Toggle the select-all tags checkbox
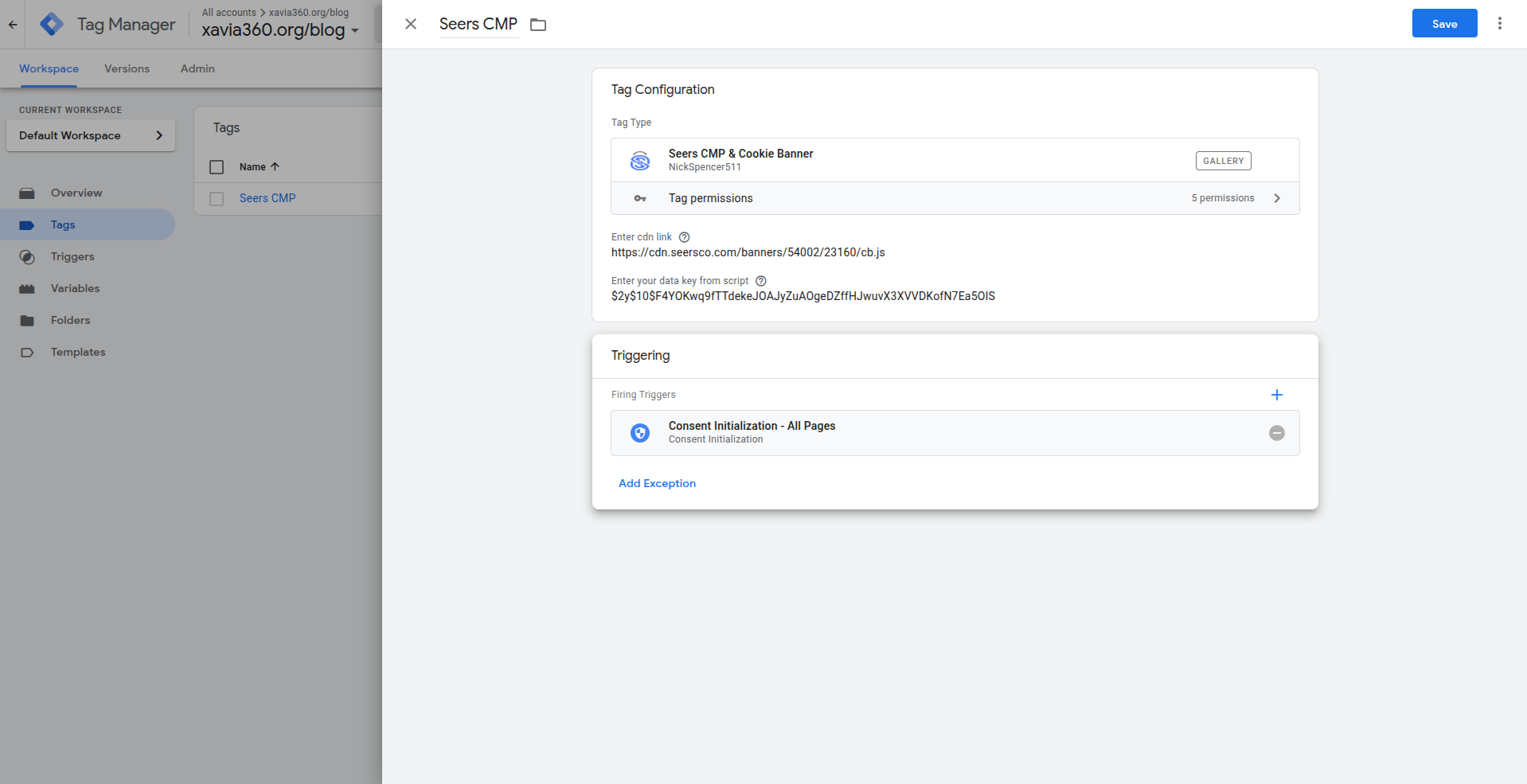The width and height of the screenshot is (1527, 784). click(x=217, y=167)
